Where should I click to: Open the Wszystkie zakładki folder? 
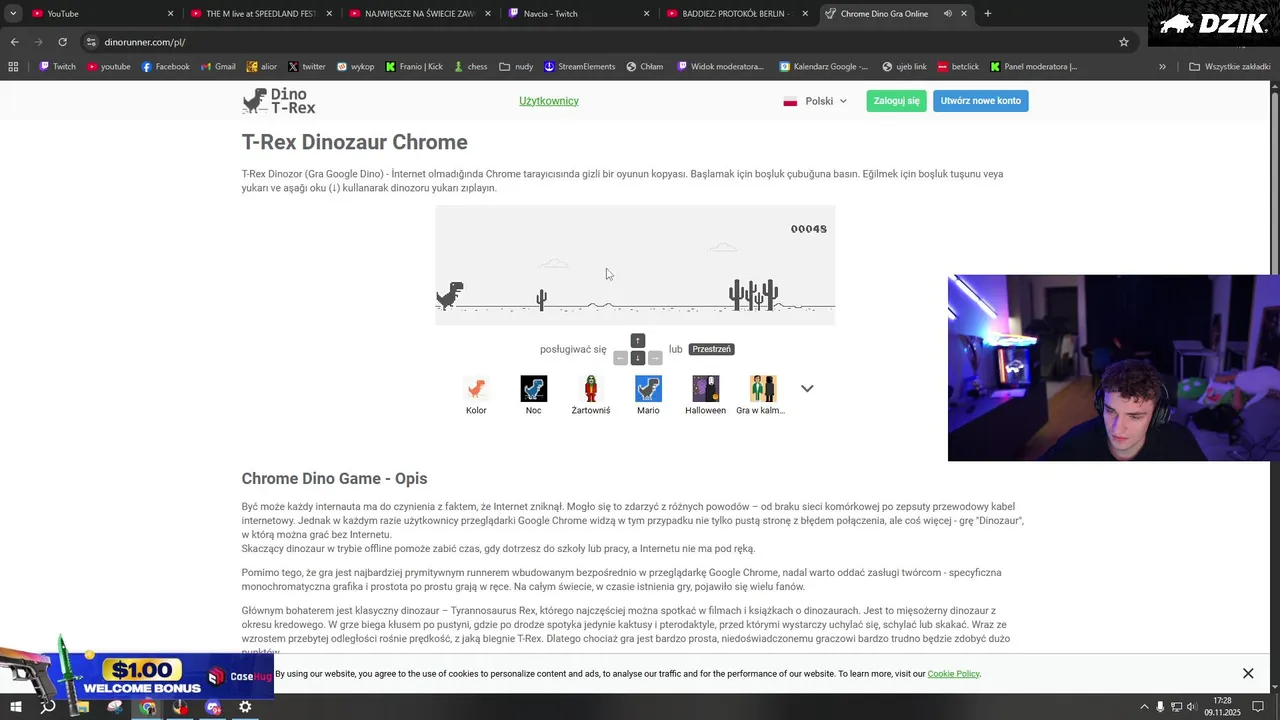1230,67
